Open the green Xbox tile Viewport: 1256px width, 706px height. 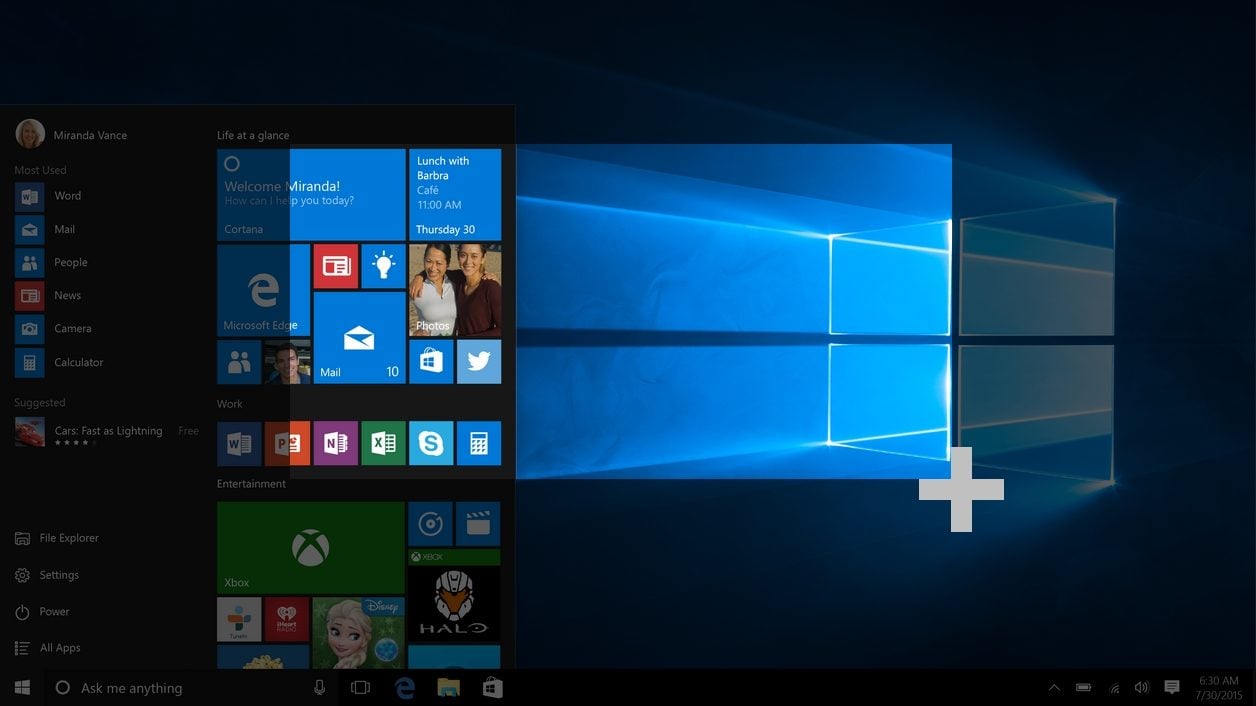311,548
